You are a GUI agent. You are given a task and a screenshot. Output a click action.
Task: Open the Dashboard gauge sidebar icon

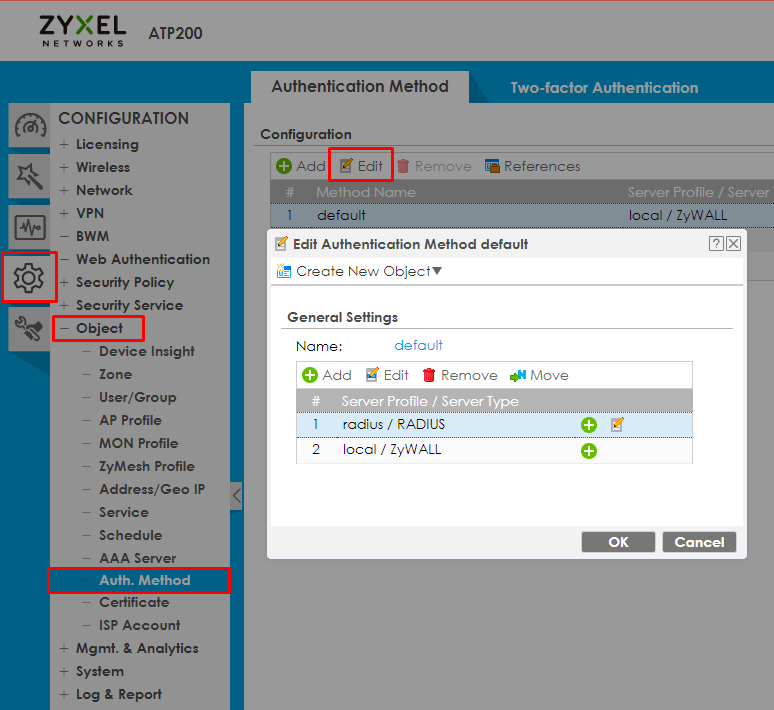[x=30, y=125]
